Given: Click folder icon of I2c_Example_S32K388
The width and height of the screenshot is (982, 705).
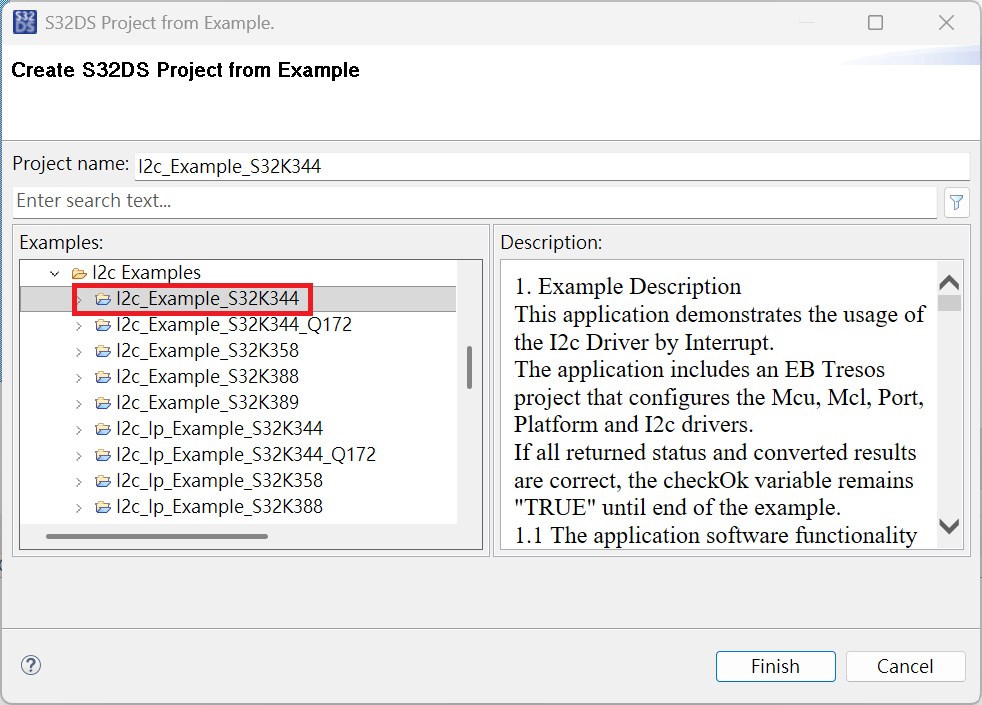Looking at the screenshot, I should click(x=103, y=377).
